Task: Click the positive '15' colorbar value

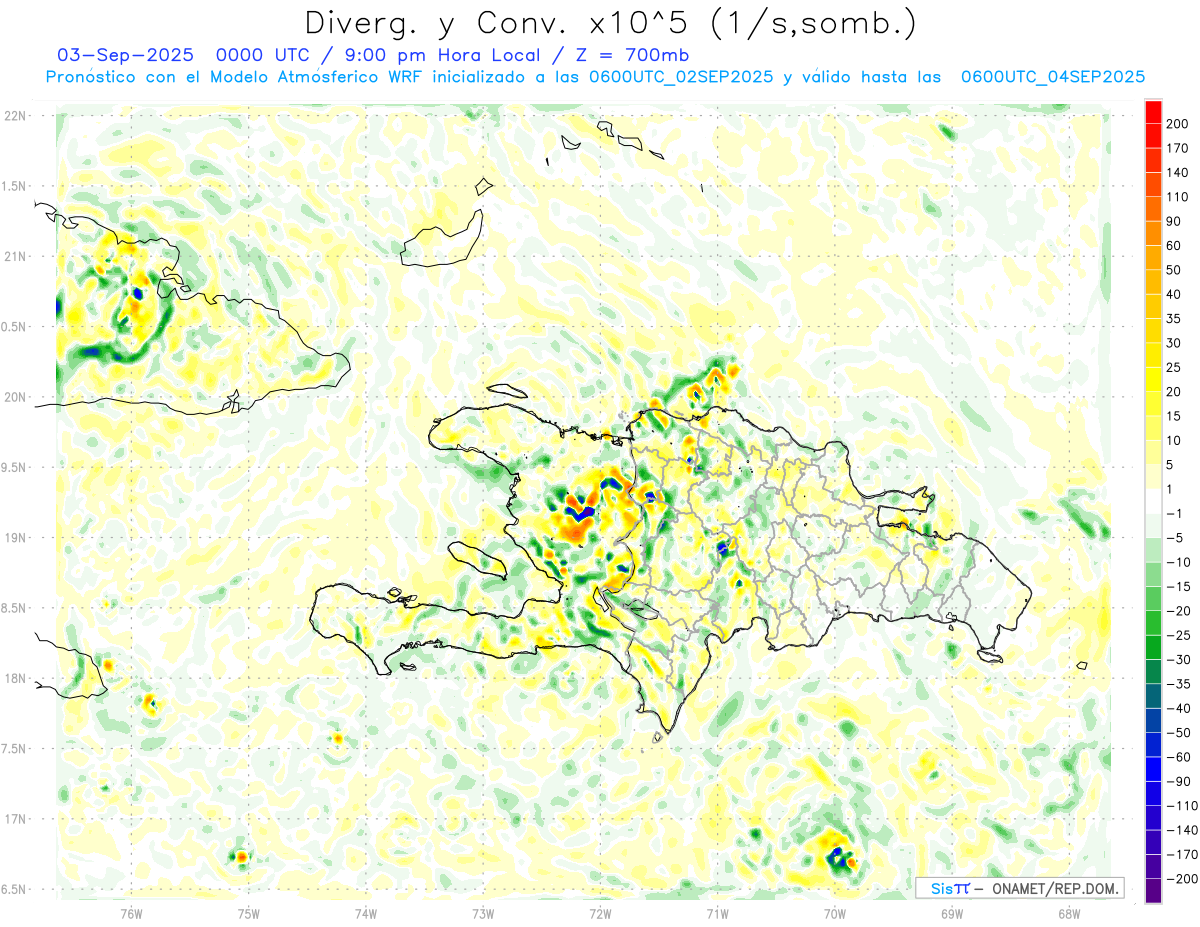Action: point(1174,416)
